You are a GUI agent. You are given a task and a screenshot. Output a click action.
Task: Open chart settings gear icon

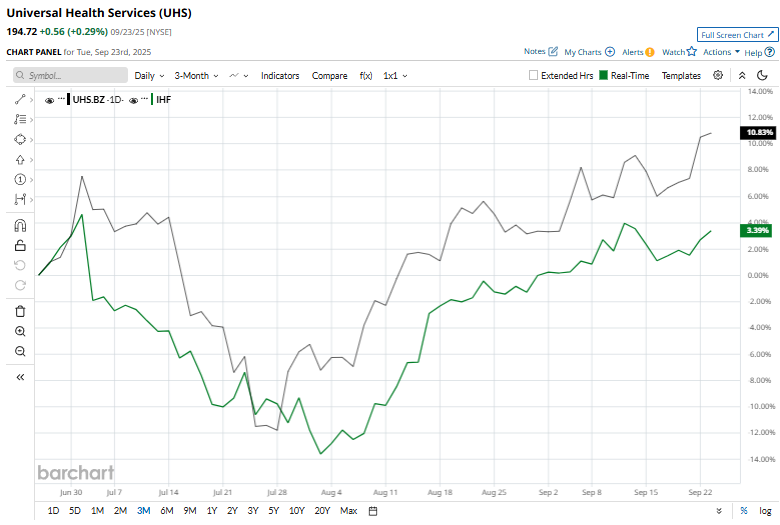coord(718,75)
